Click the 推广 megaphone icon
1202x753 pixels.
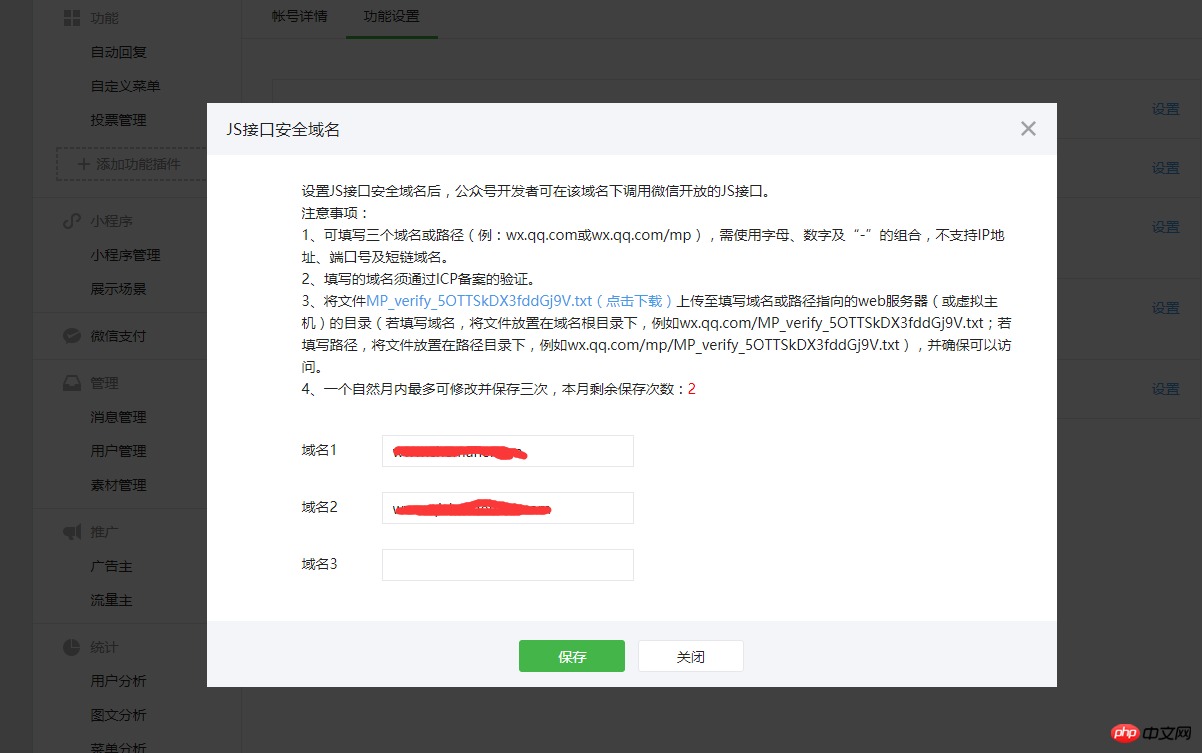tap(71, 533)
